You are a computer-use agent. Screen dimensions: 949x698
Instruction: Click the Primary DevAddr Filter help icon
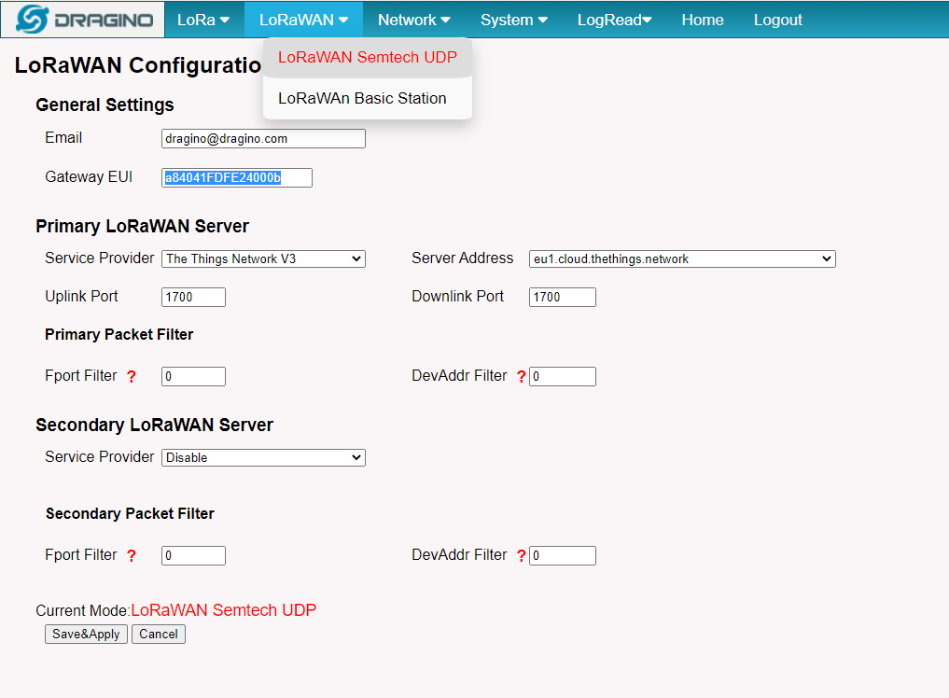click(521, 377)
